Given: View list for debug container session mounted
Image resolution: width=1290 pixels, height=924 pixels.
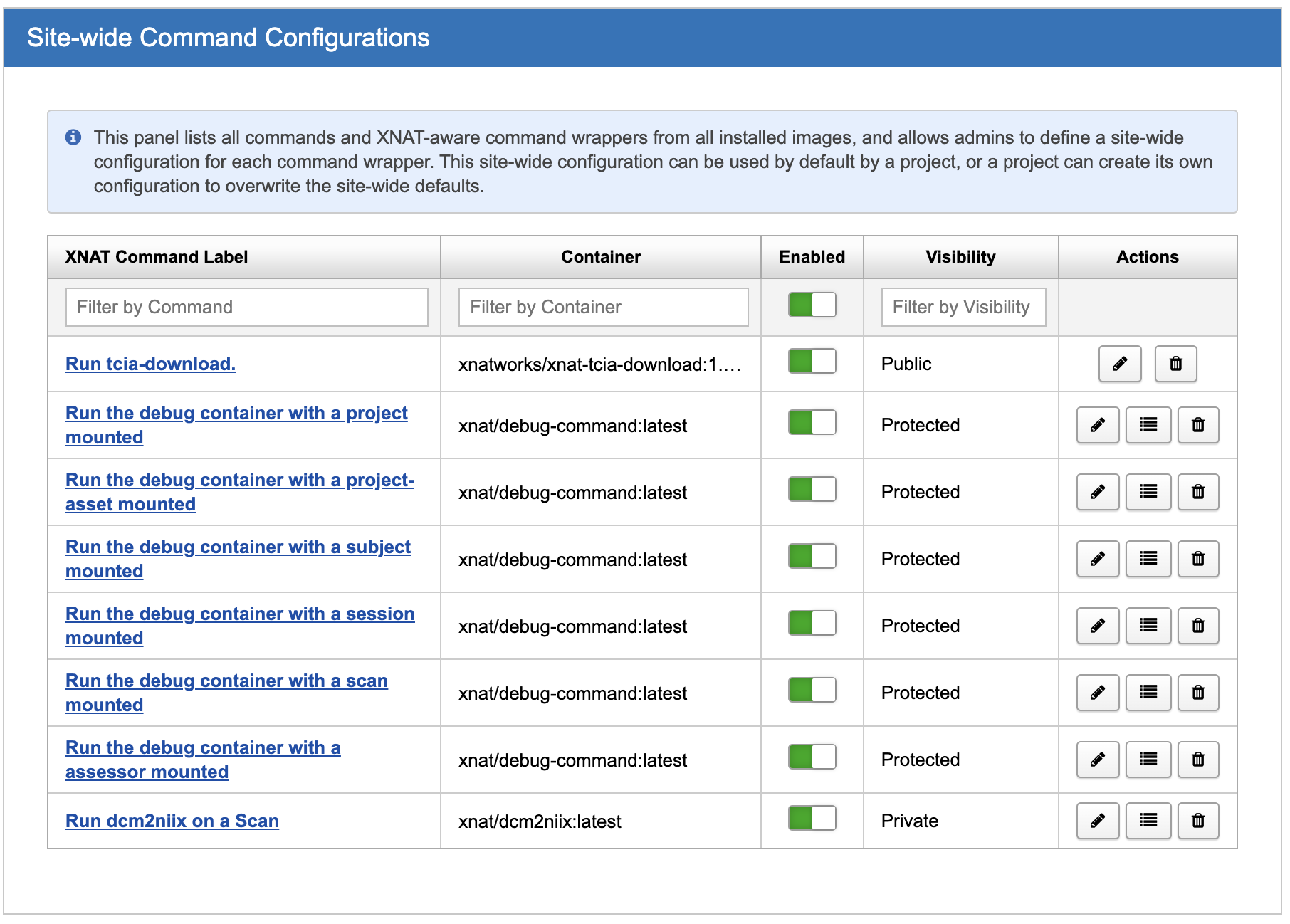Looking at the screenshot, I should (1148, 626).
